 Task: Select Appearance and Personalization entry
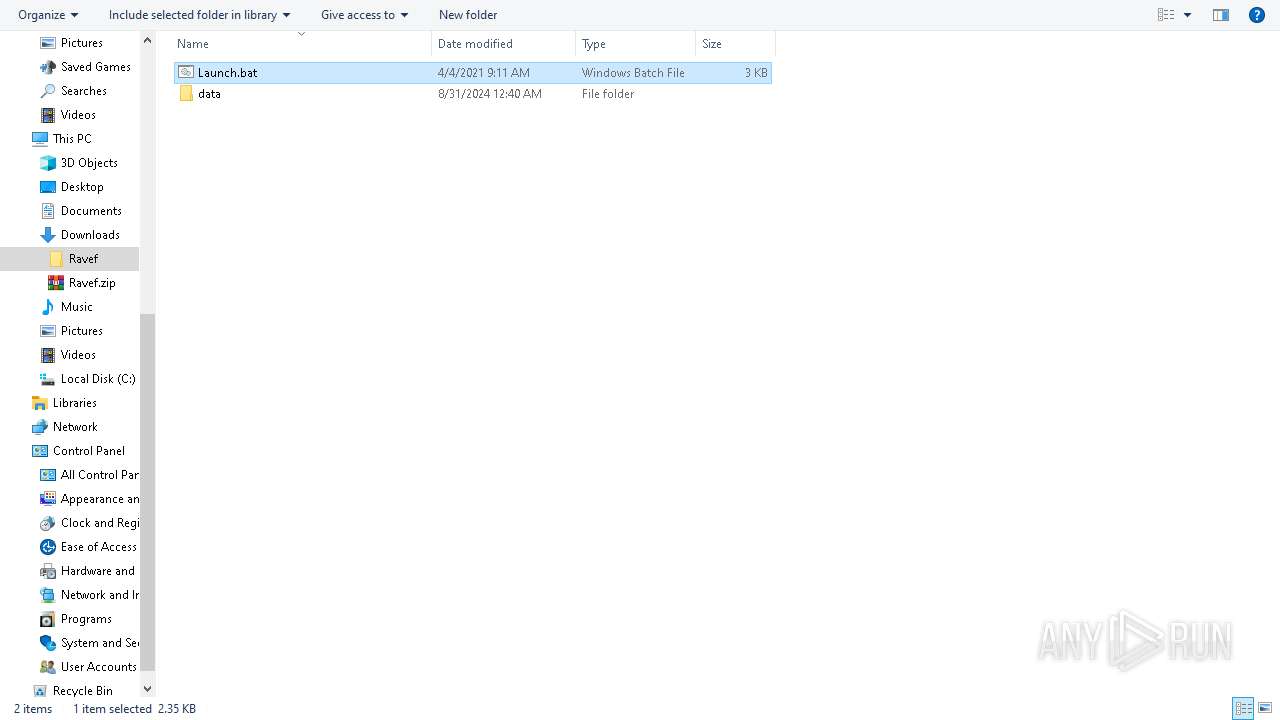tap(99, 499)
